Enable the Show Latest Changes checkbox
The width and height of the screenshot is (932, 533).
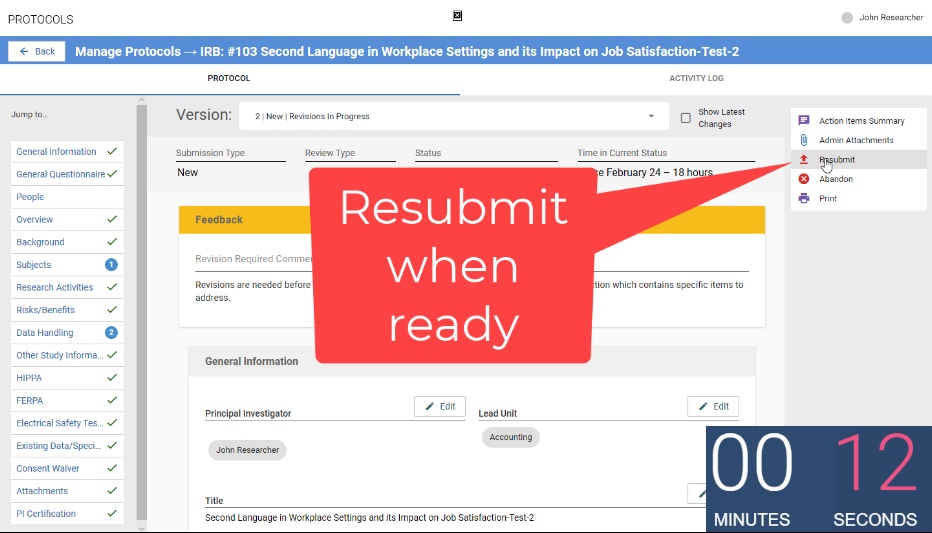[685, 118]
